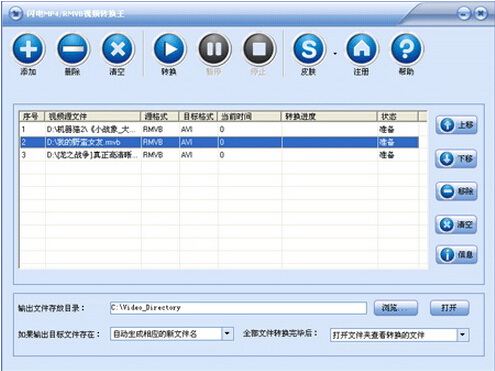This screenshot has width=495, height=371.
Task: Open the 皮肤 skin icon
Action: (308, 49)
